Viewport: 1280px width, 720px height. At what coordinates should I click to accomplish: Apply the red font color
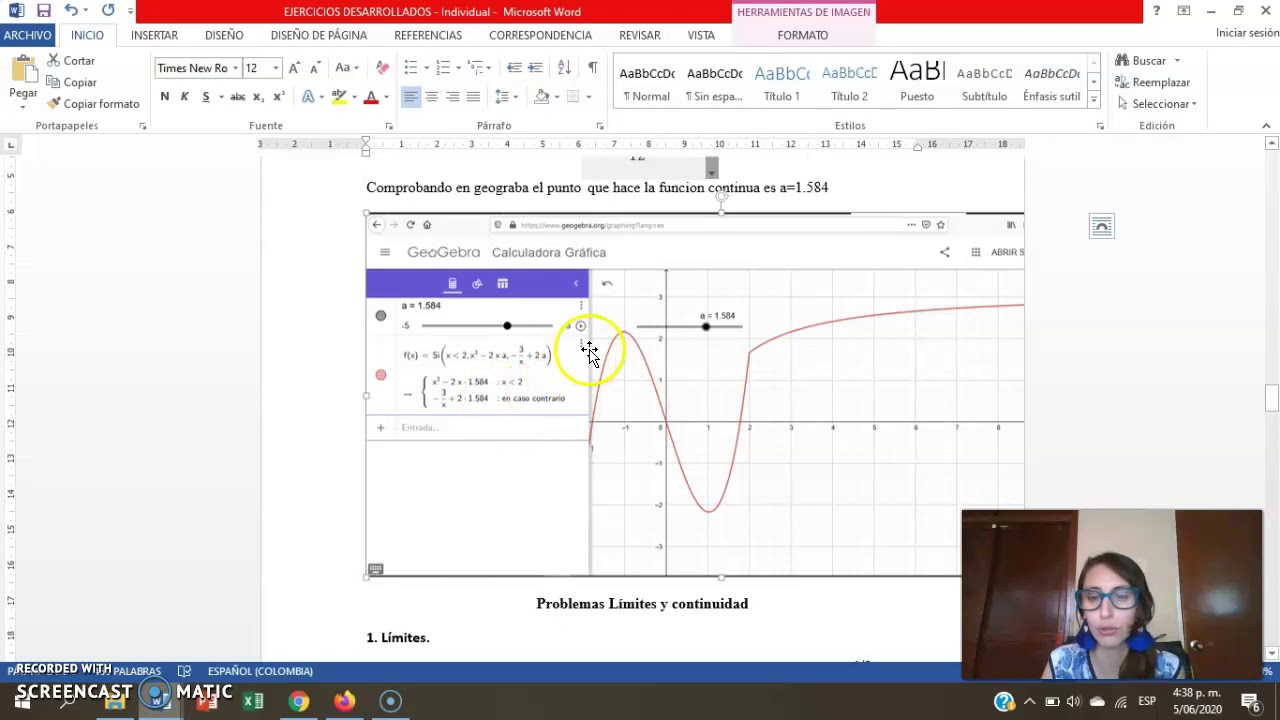(370, 97)
